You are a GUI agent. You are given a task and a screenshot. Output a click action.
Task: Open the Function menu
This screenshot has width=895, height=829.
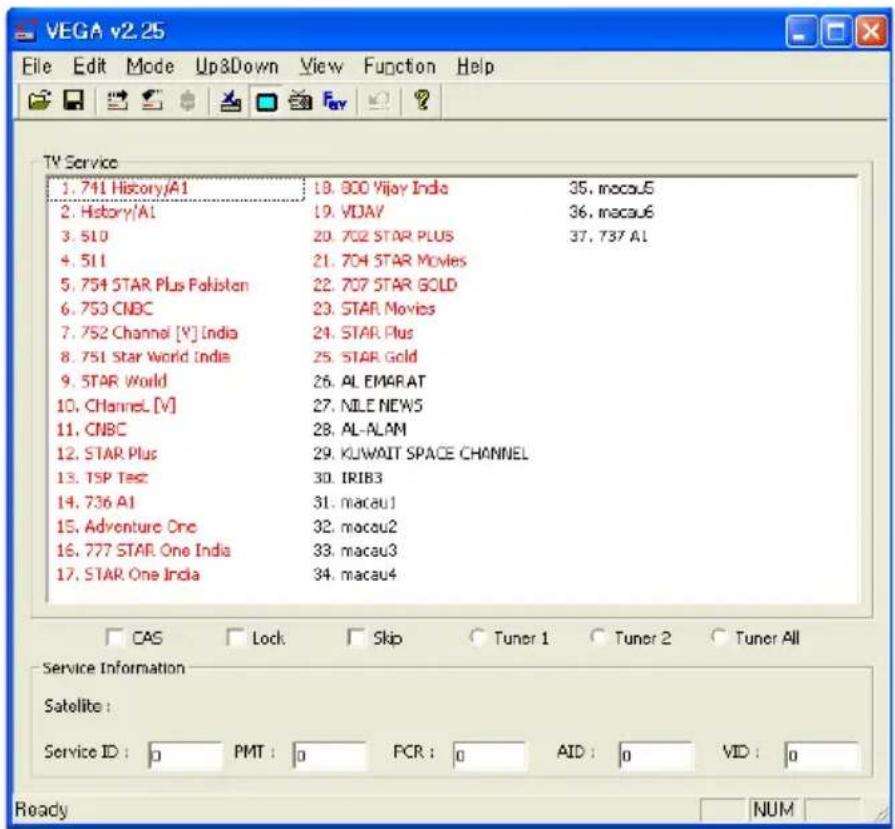(x=400, y=67)
